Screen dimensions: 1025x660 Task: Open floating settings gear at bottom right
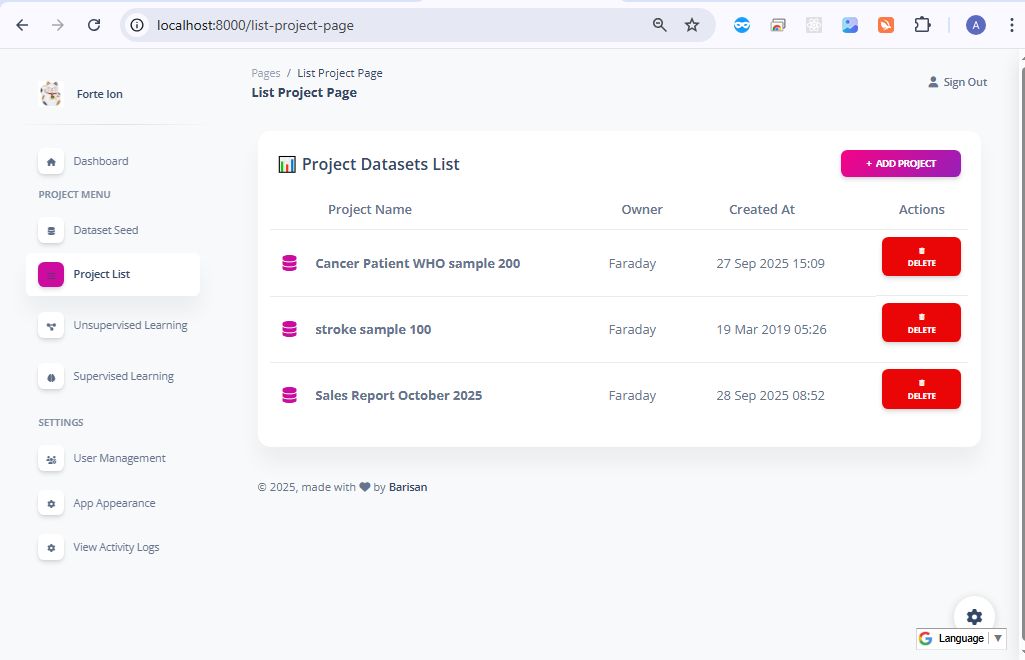pos(974,616)
